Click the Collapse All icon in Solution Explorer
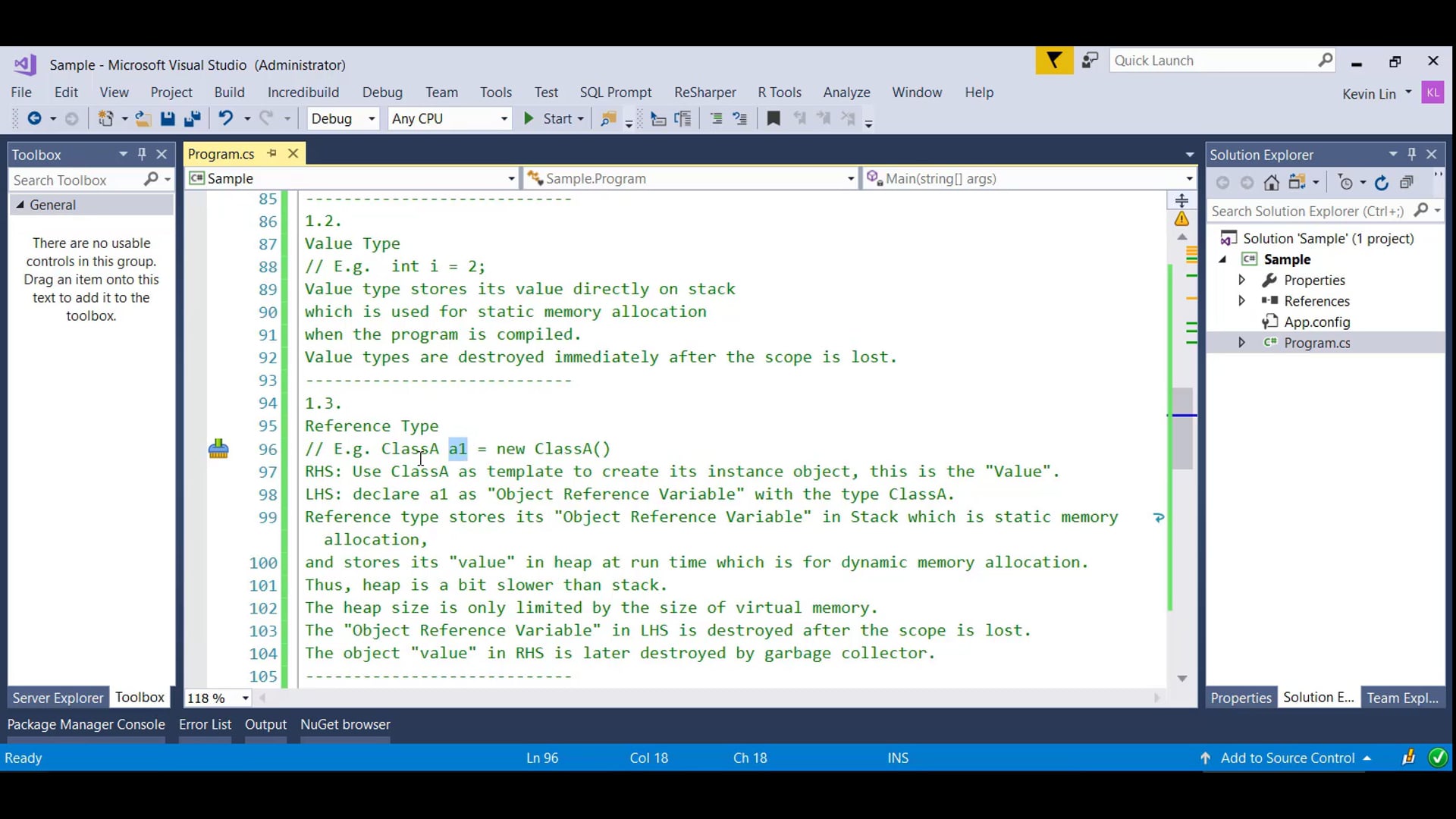 1407,183
